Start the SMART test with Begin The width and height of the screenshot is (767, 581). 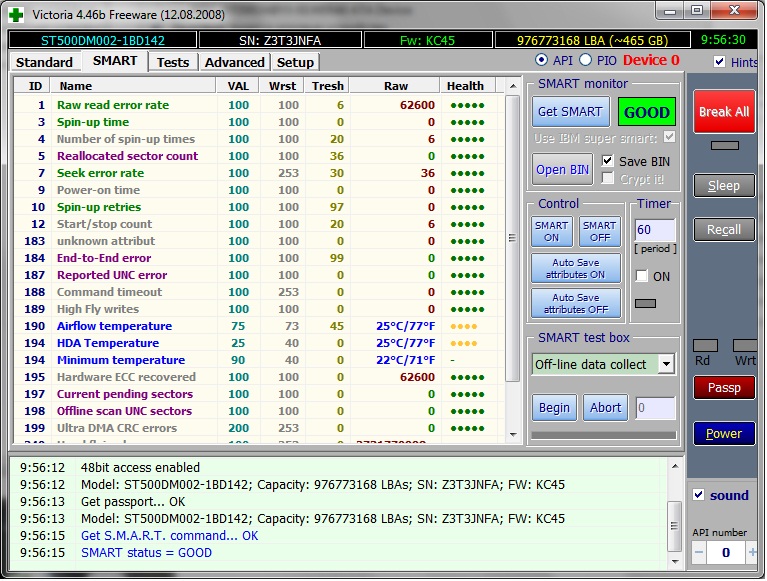[554, 407]
